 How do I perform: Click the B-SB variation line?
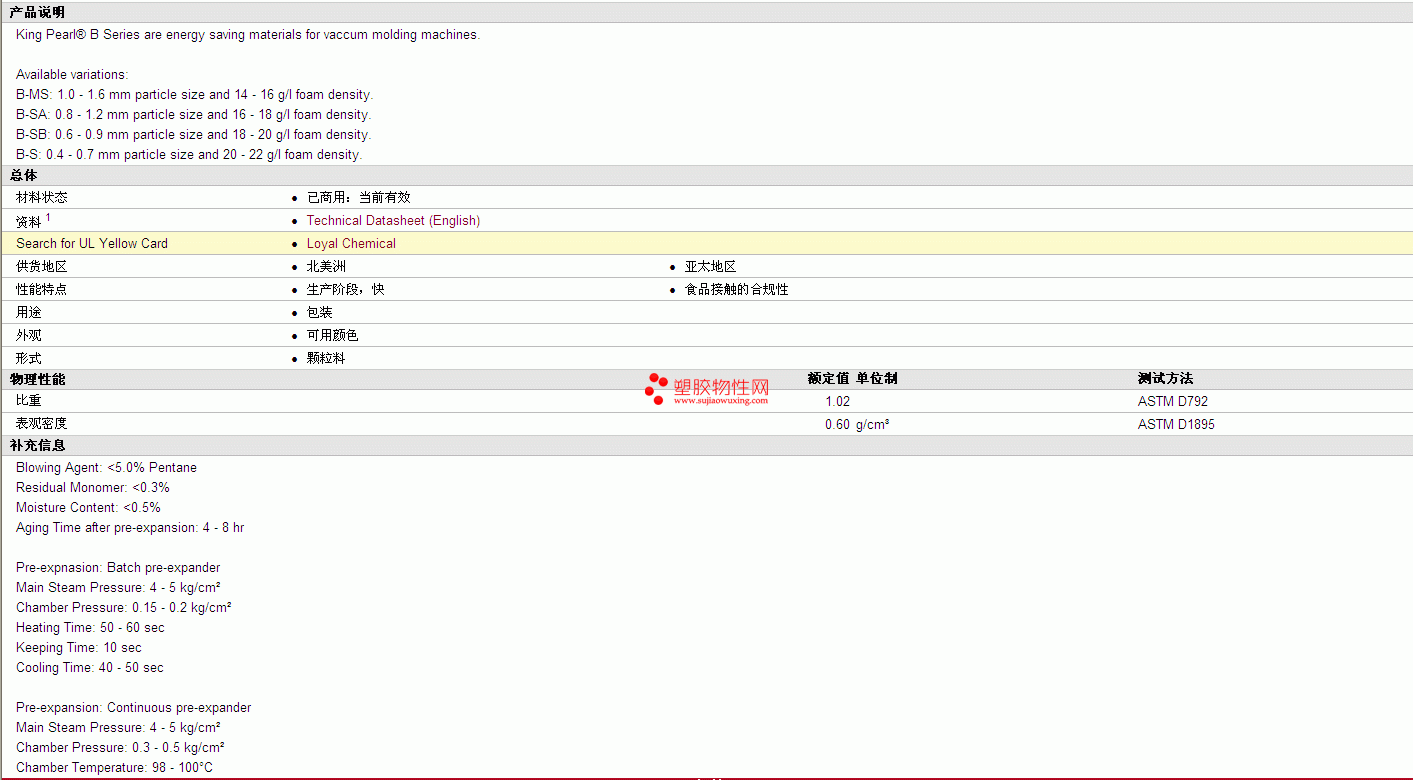pos(193,135)
